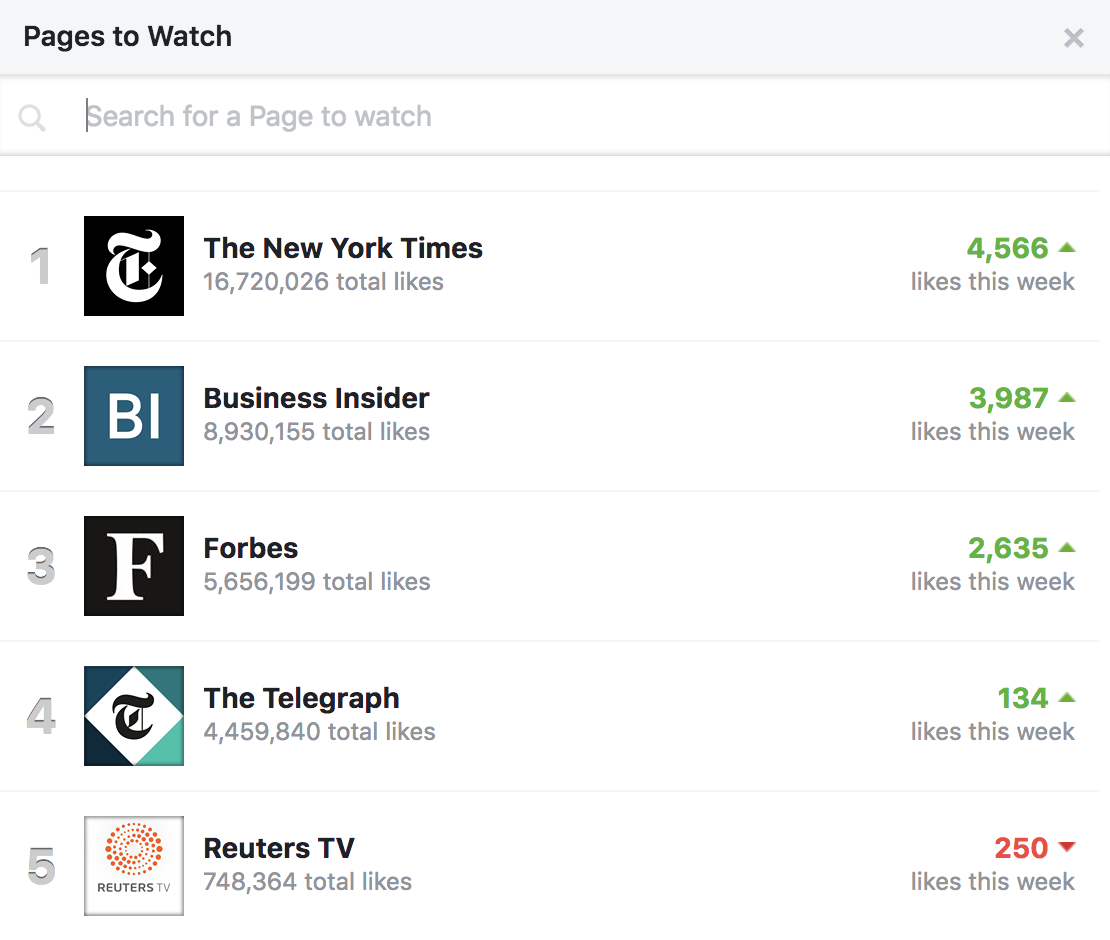This screenshot has width=1110, height=940.
Task: Click The New York Times logo icon
Action: [134, 266]
